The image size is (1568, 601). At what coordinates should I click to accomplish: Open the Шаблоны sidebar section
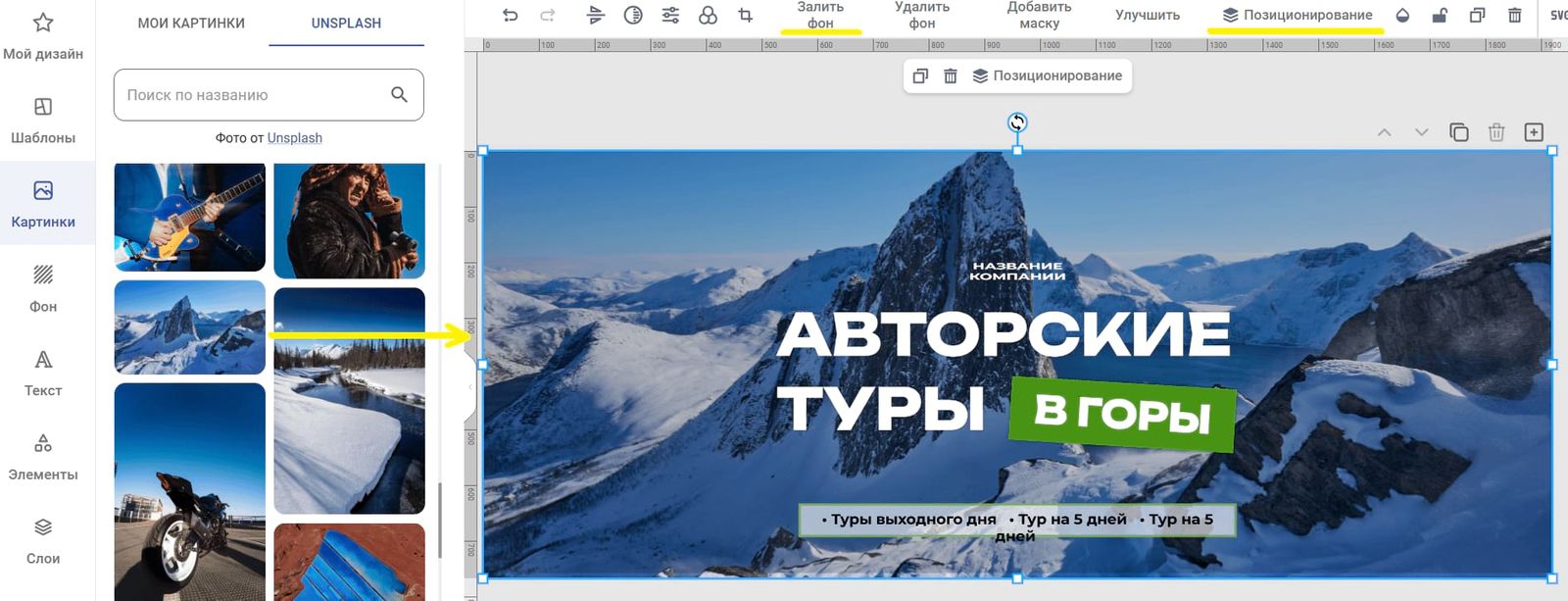tap(43, 121)
